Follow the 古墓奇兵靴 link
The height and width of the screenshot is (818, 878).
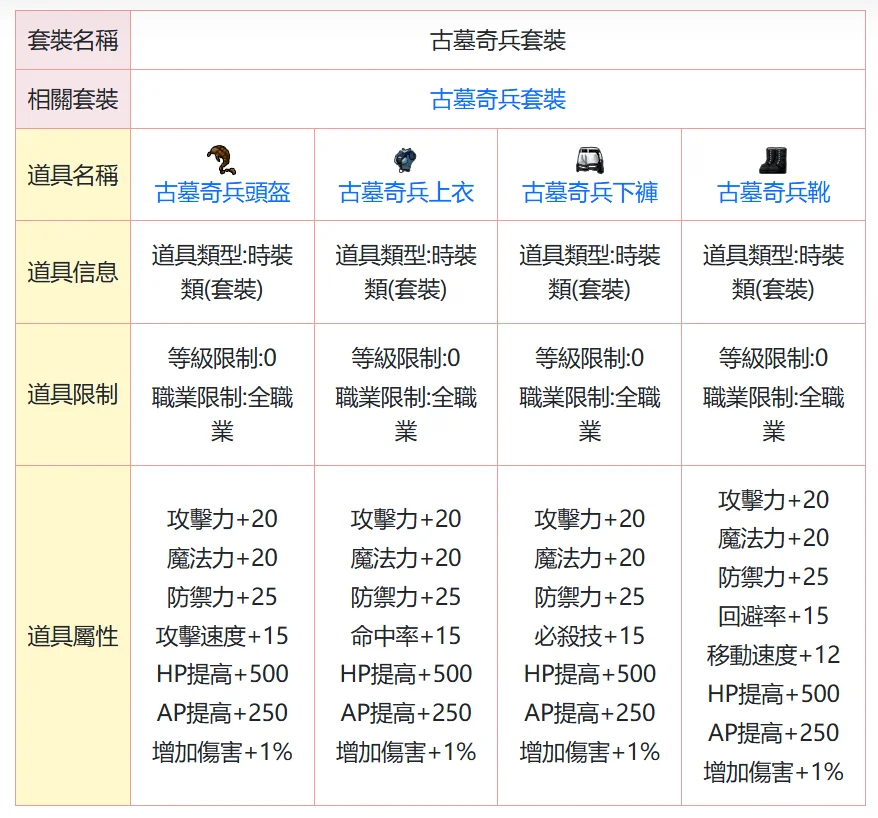(x=773, y=192)
